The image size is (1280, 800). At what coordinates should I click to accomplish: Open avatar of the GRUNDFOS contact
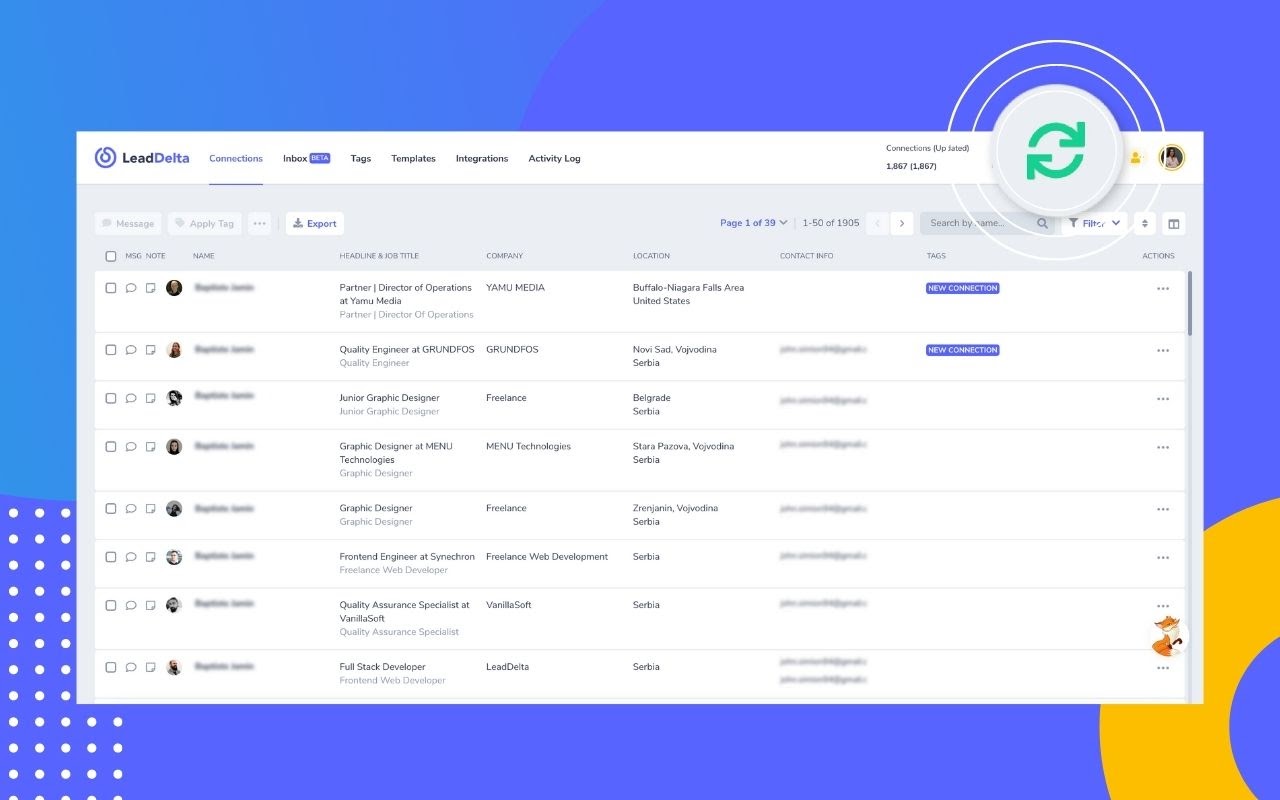[x=174, y=350]
